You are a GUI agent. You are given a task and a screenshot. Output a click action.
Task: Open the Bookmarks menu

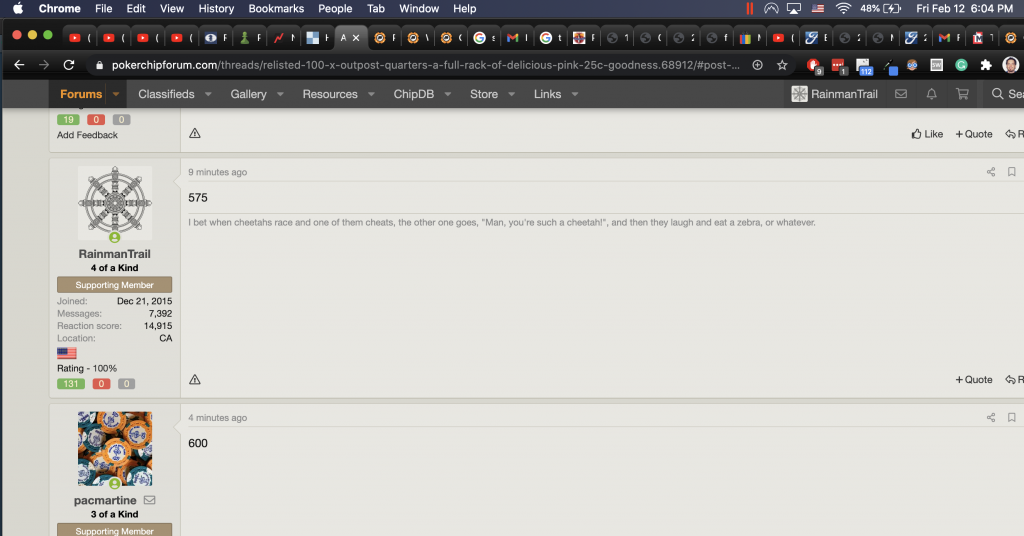tap(276, 8)
